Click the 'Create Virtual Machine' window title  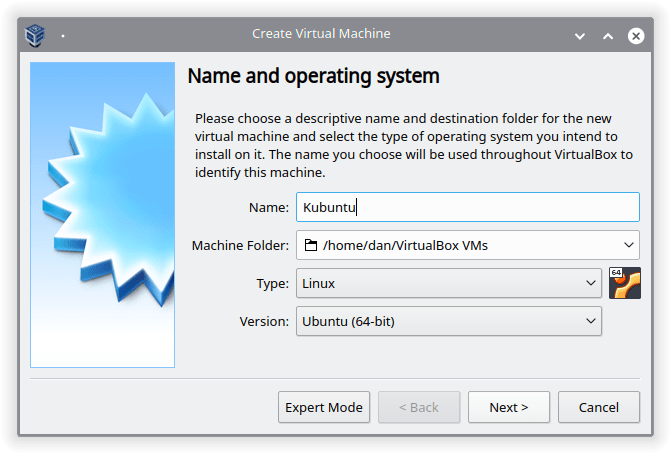click(321, 33)
